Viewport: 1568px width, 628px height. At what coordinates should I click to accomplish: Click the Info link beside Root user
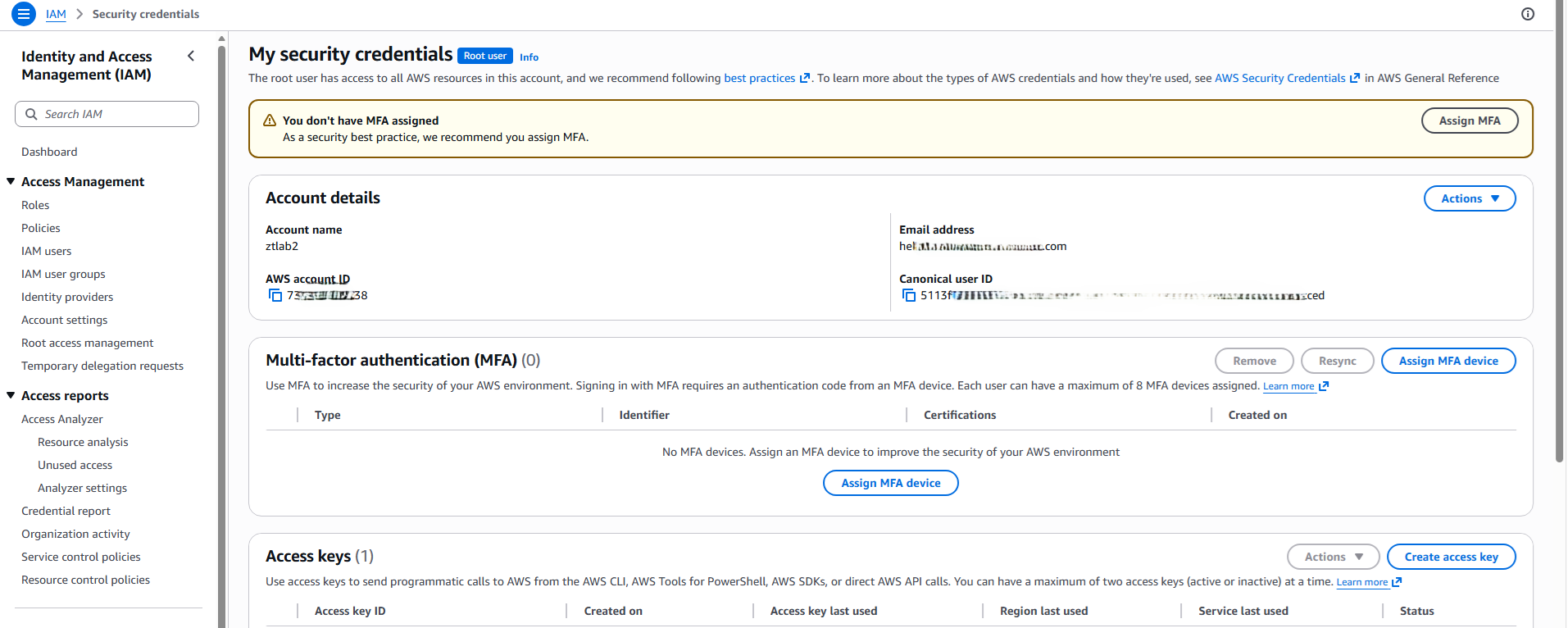pyautogui.click(x=529, y=57)
